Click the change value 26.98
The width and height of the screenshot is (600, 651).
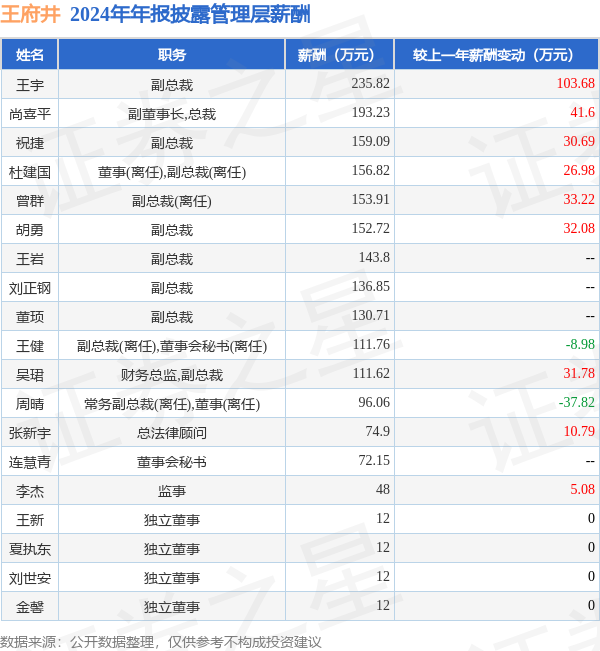coord(579,171)
